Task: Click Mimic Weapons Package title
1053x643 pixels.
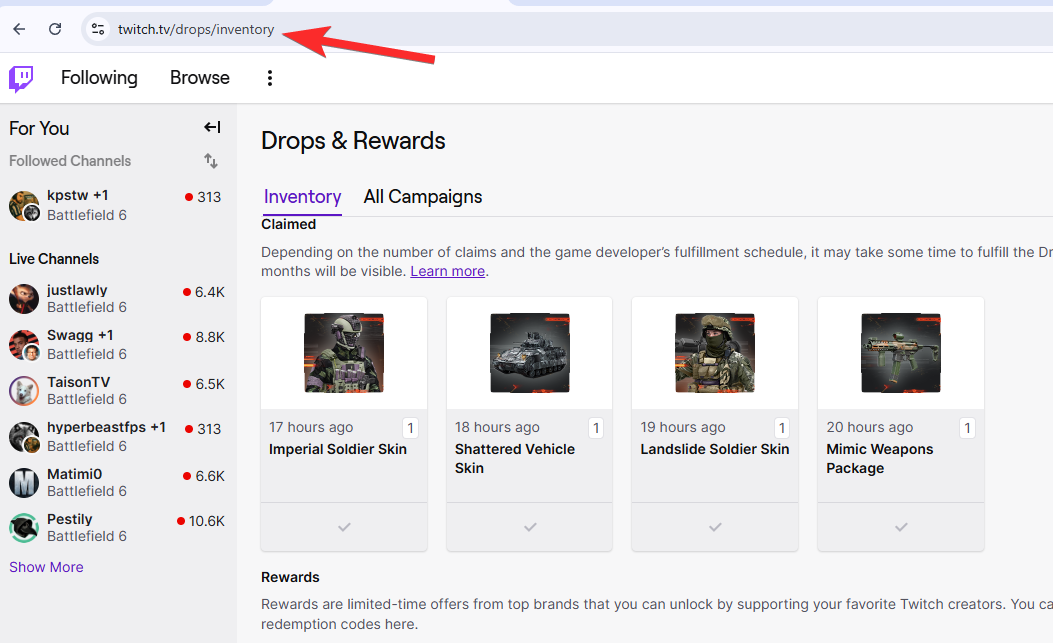Action: 880,458
